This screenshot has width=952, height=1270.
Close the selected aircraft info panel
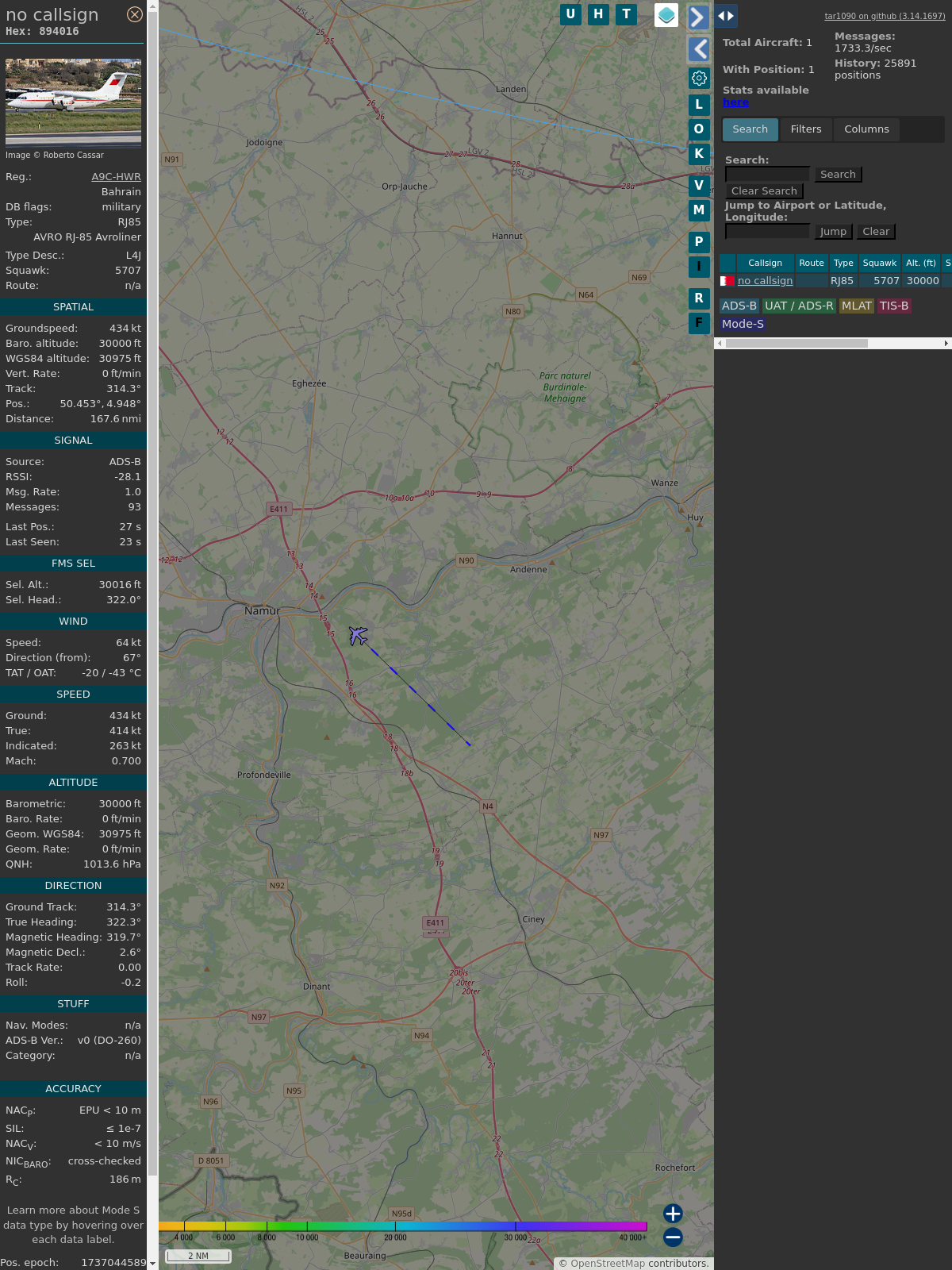[x=135, y=14]
